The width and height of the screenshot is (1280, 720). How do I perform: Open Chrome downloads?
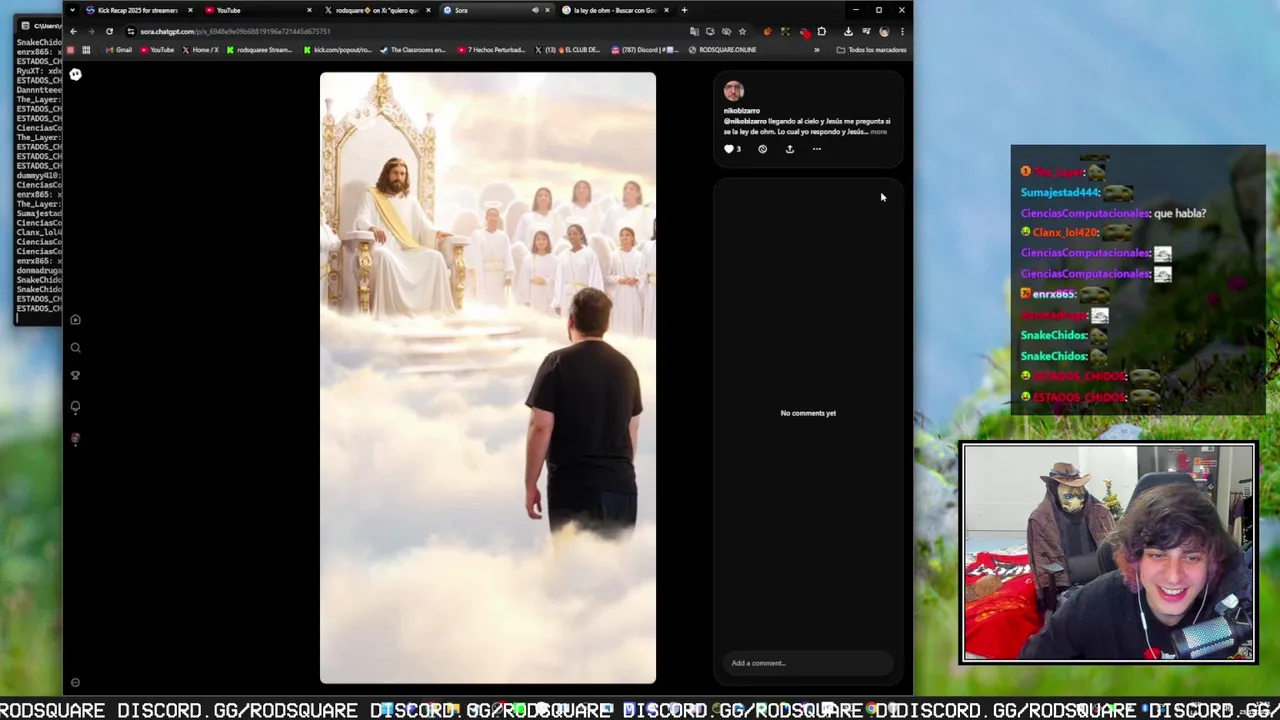848,31
